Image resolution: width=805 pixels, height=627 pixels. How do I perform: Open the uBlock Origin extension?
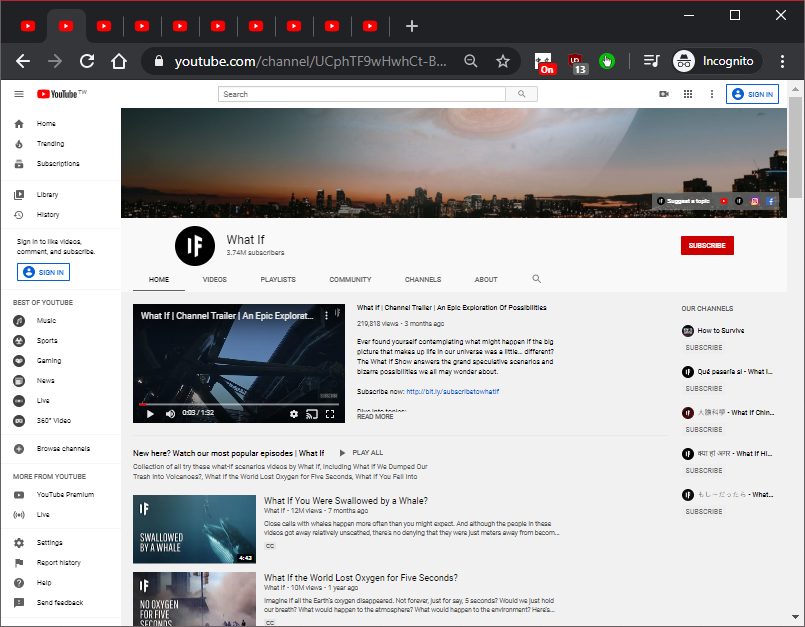577,63
